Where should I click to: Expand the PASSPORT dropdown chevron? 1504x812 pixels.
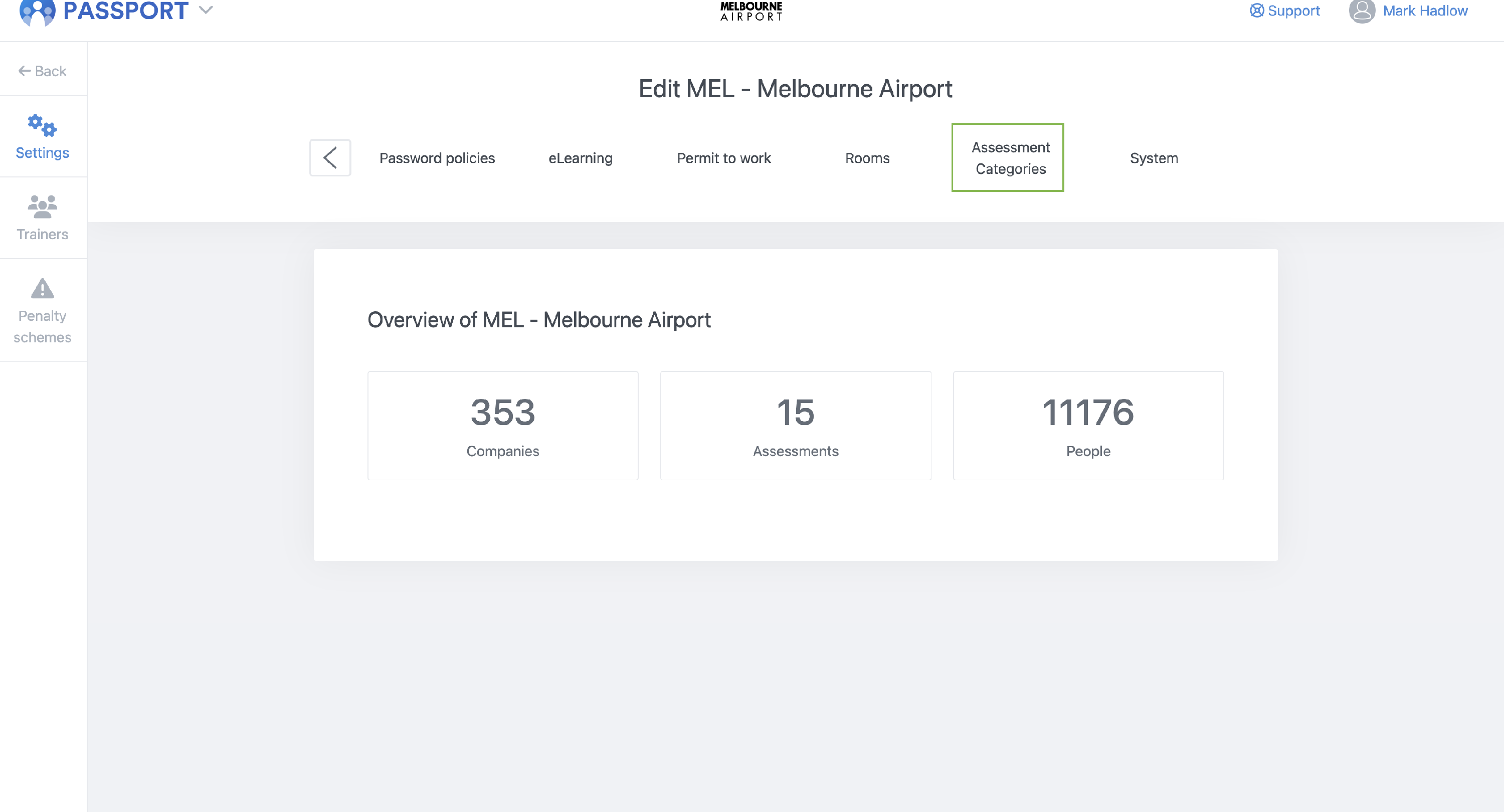206,10
